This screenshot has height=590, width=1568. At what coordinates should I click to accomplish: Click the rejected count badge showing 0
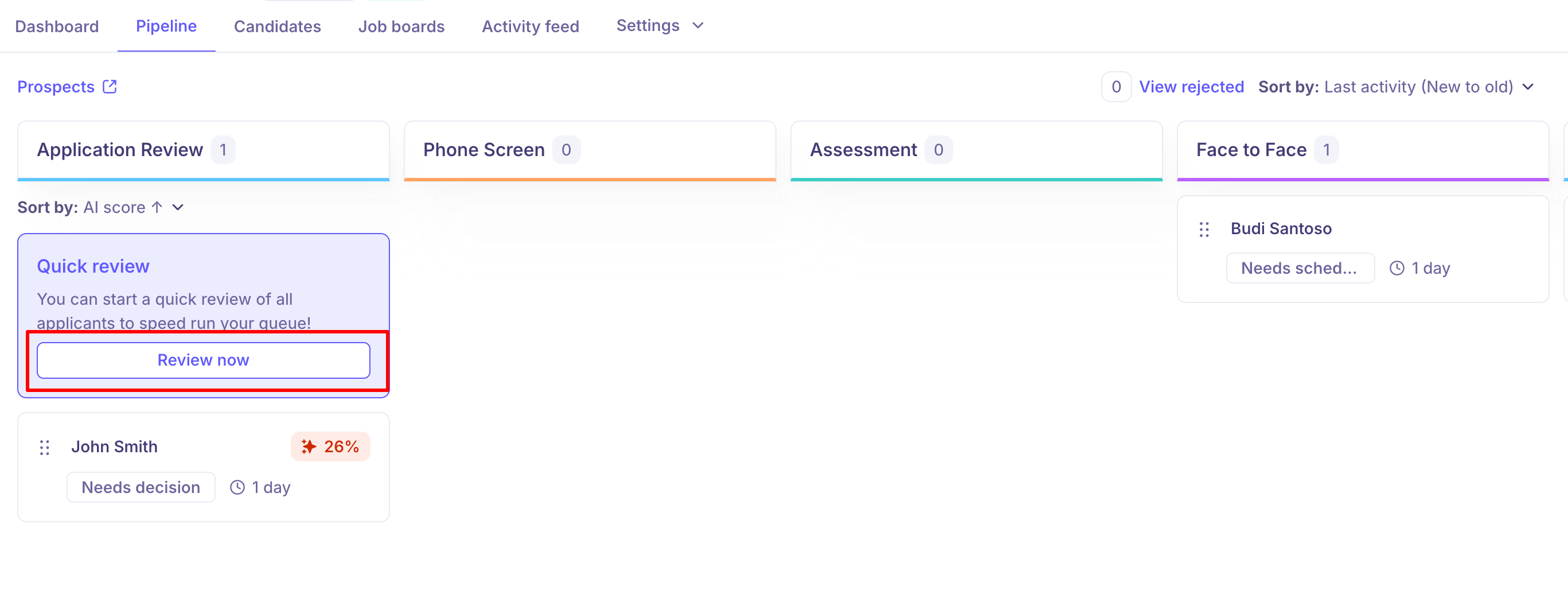click(x=1115, y=87)
